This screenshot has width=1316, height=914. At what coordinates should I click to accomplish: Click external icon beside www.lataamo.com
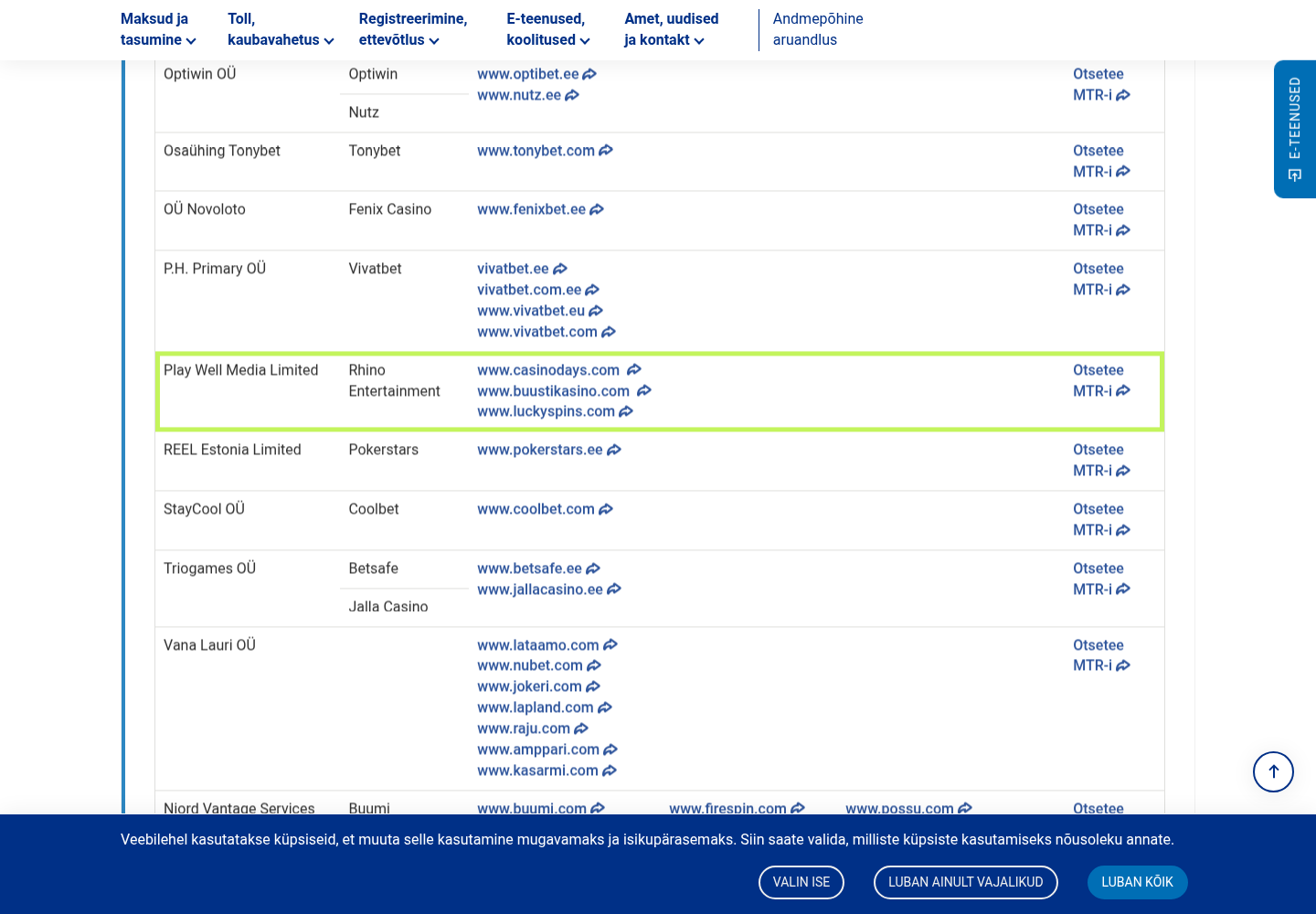click(x=610, y=645)
